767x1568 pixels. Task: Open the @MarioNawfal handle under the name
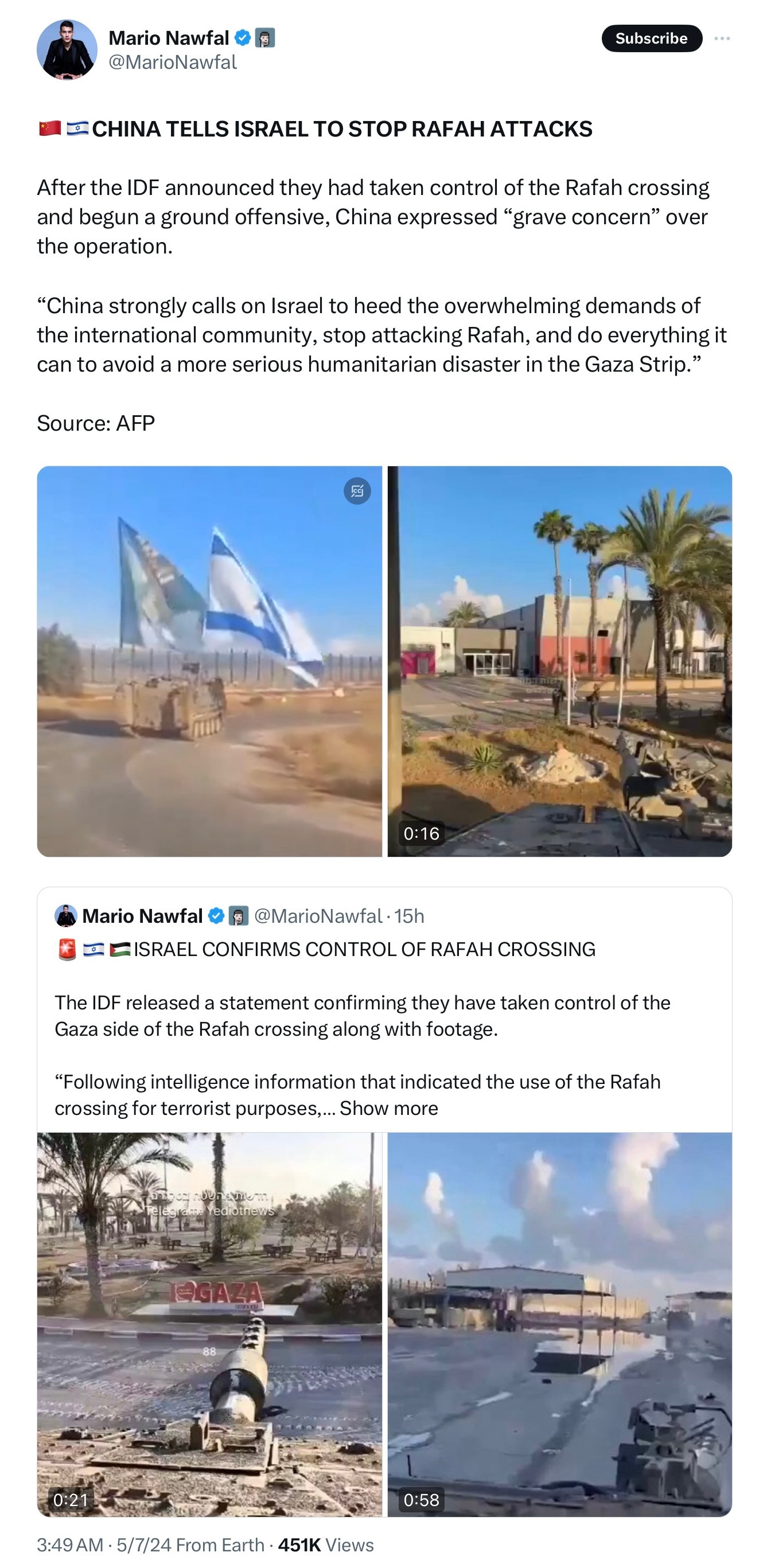pos(173,62)
